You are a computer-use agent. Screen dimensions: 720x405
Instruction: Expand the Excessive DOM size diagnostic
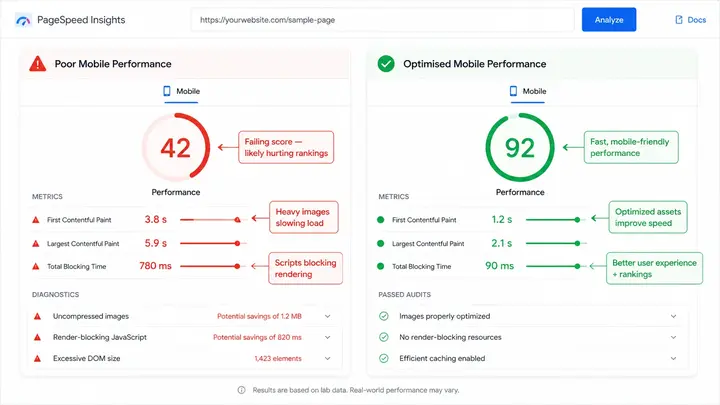[x=327, y=359]
